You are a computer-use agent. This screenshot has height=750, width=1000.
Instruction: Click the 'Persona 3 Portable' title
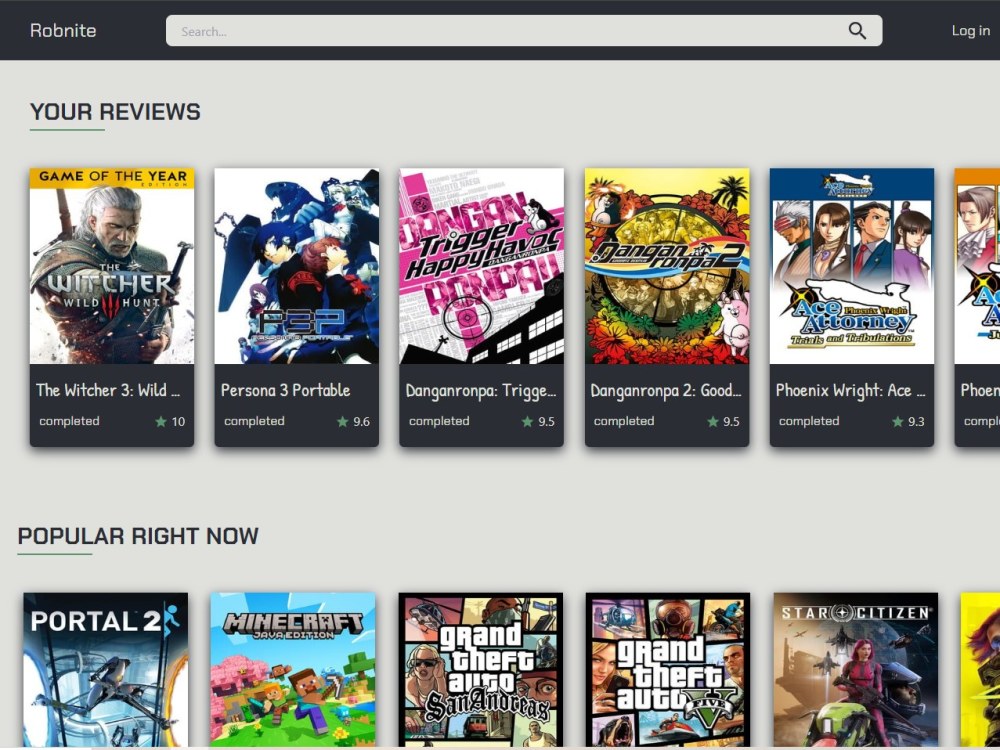tap(286, 390)
